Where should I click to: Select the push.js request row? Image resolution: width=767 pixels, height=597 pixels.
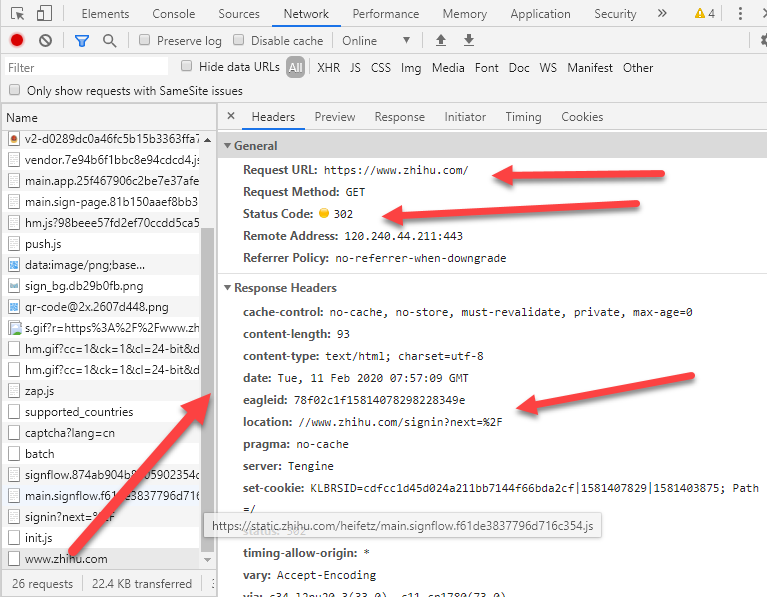[103, 244]
